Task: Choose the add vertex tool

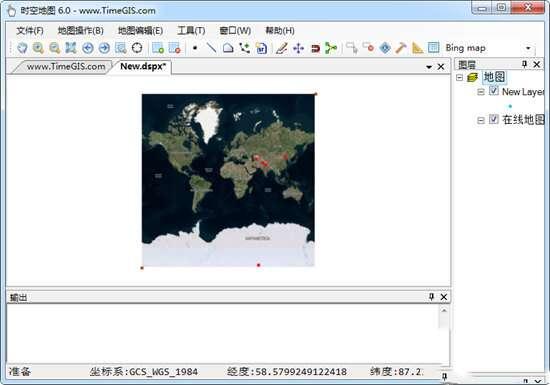Action: pyautogui.click(x=244, y=48)
